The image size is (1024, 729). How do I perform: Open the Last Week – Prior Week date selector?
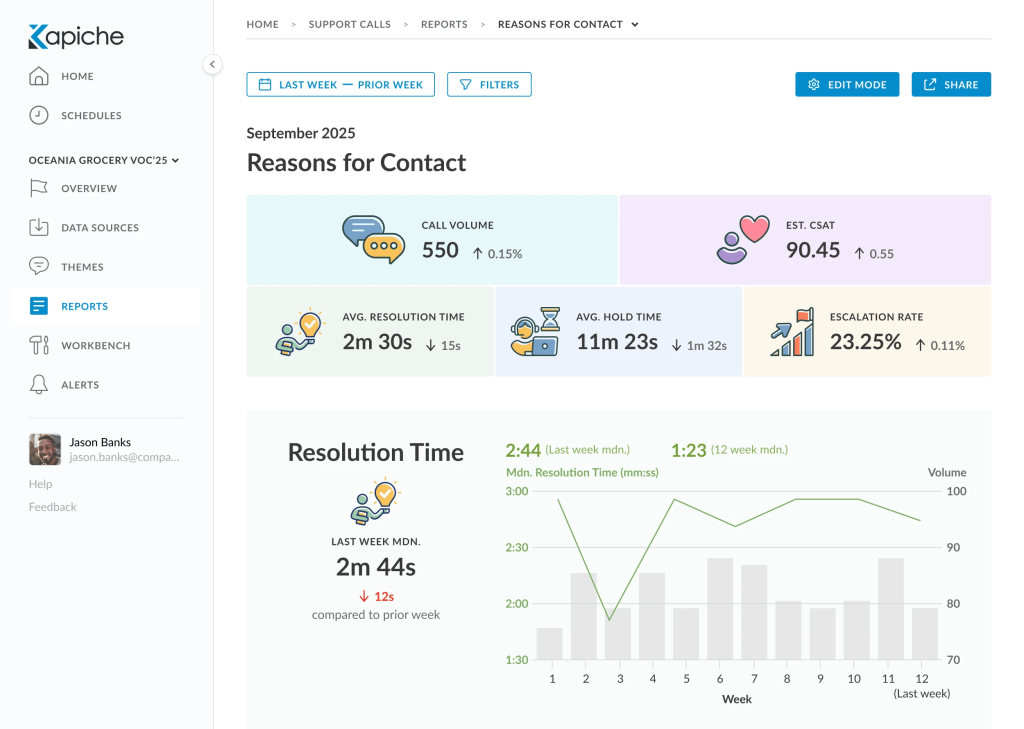point(340,84)
